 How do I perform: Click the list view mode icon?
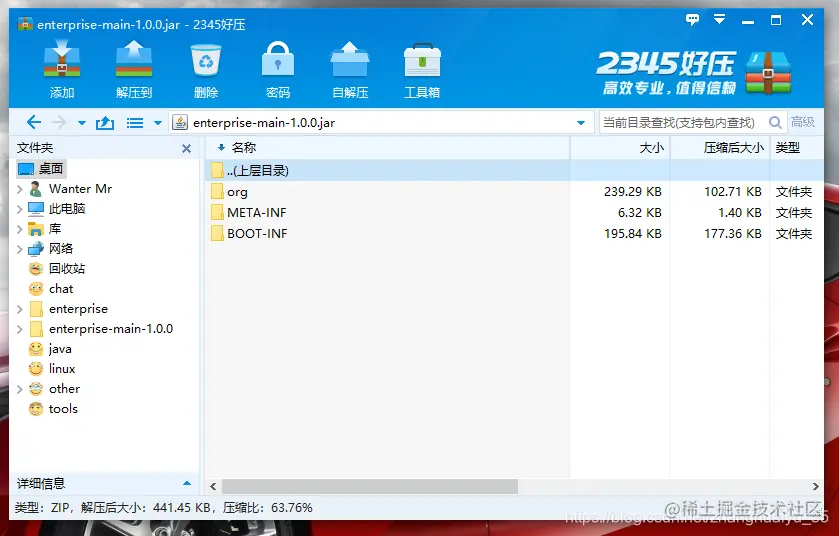pos(134,123)
